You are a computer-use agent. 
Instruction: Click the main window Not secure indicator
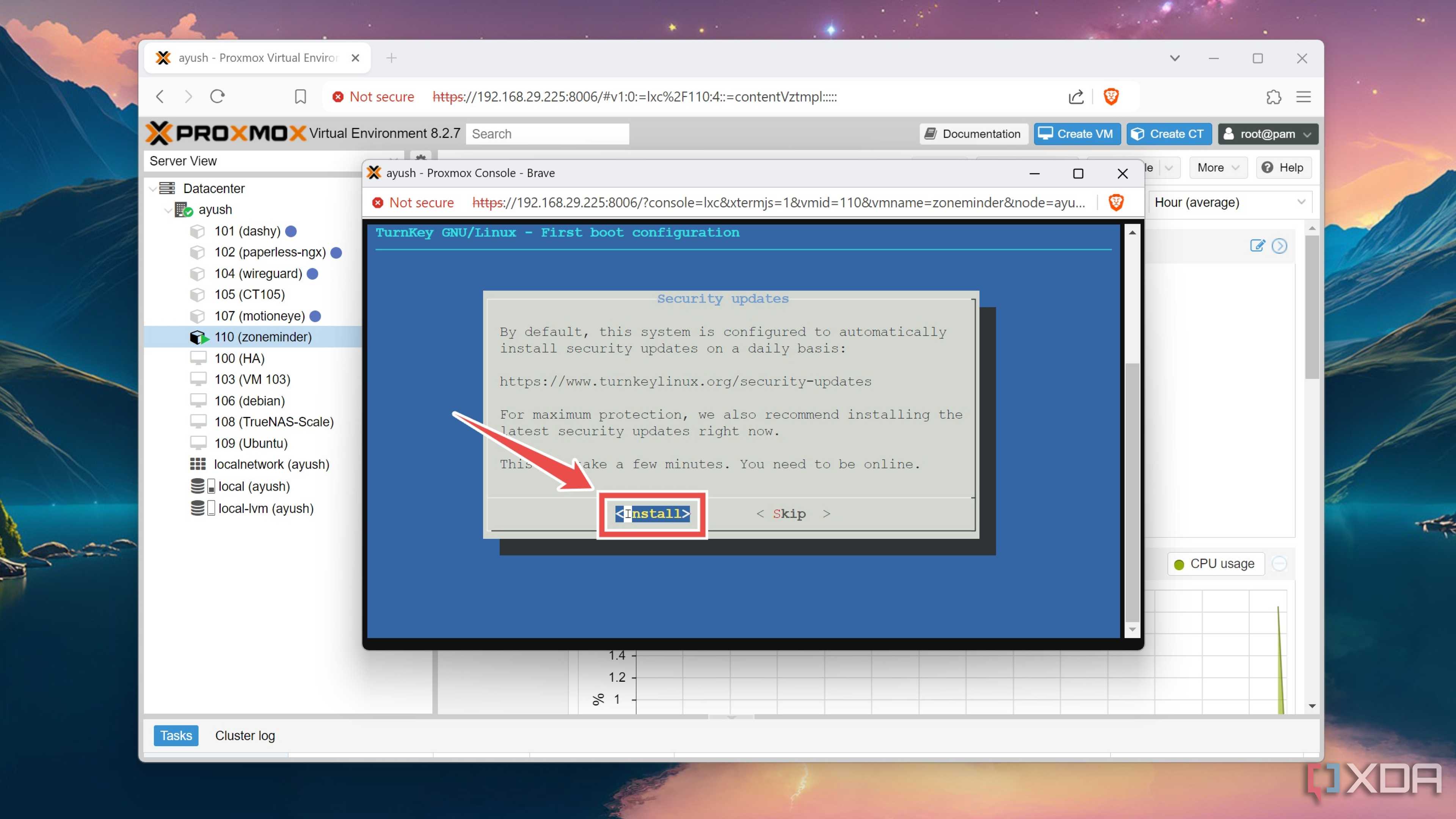pyautogui.click(x=373, y=97)
